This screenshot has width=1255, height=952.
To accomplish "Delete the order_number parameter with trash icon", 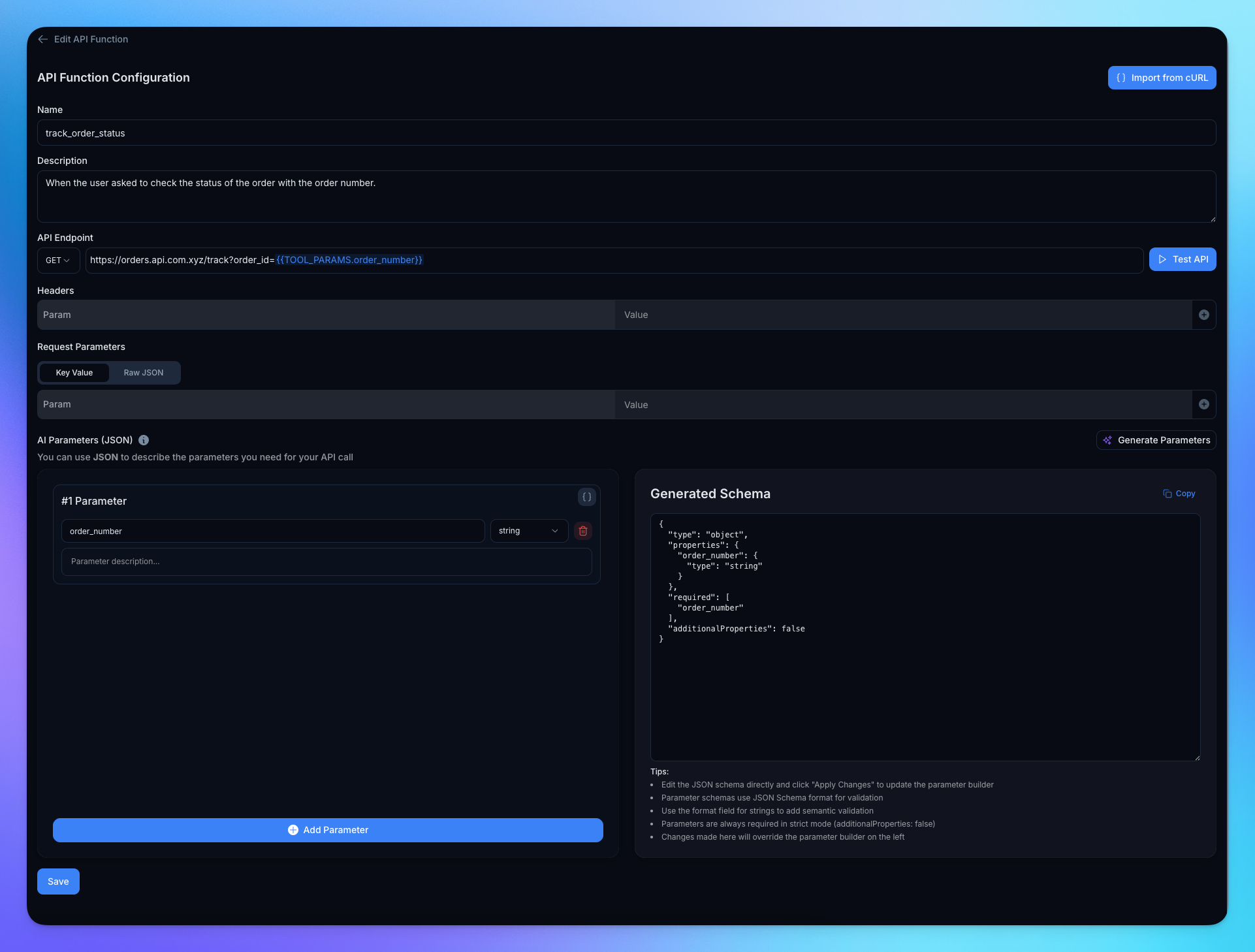I will click(x=583, y=531).
